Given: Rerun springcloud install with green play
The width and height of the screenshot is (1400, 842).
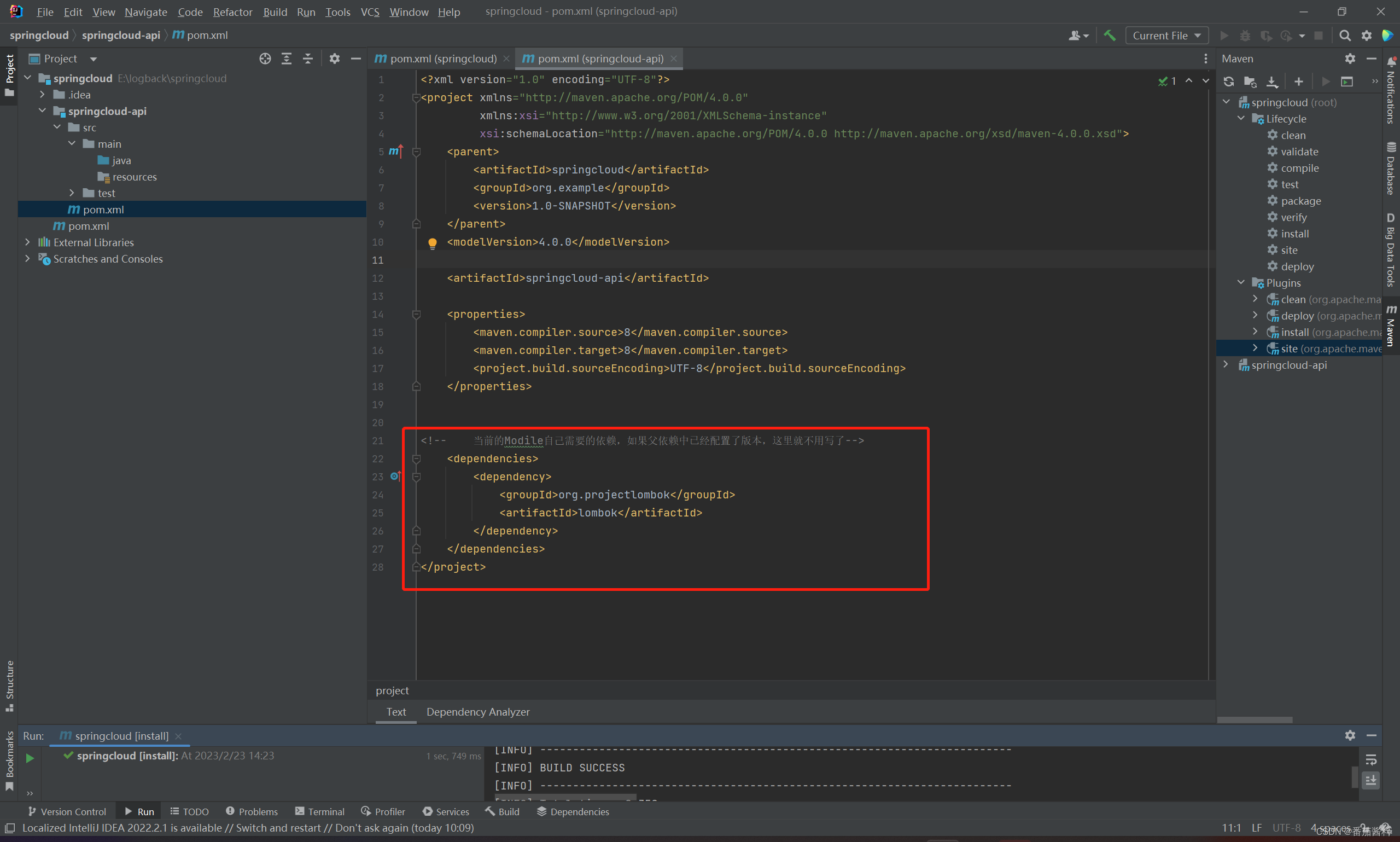Looking at the screenshot, I should 30,758.
